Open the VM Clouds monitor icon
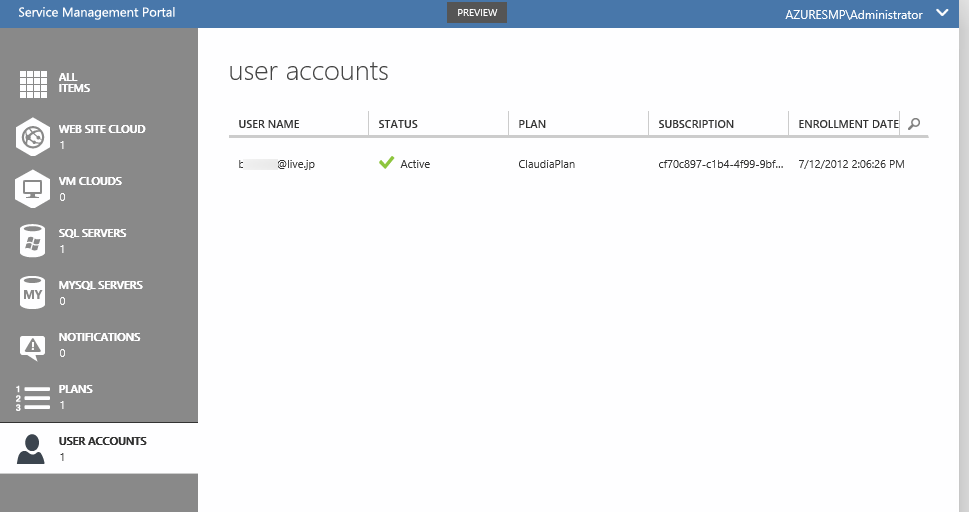Viewport: 969px width, 512px height. point(34,188)
